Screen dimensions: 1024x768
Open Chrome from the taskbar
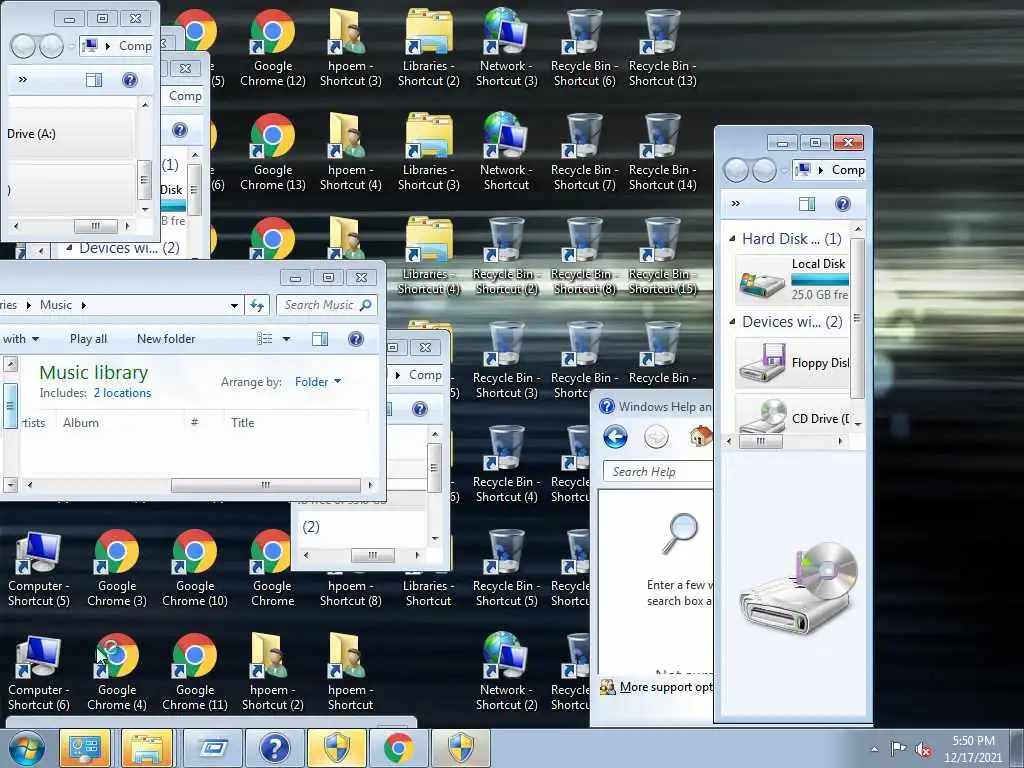398,748
